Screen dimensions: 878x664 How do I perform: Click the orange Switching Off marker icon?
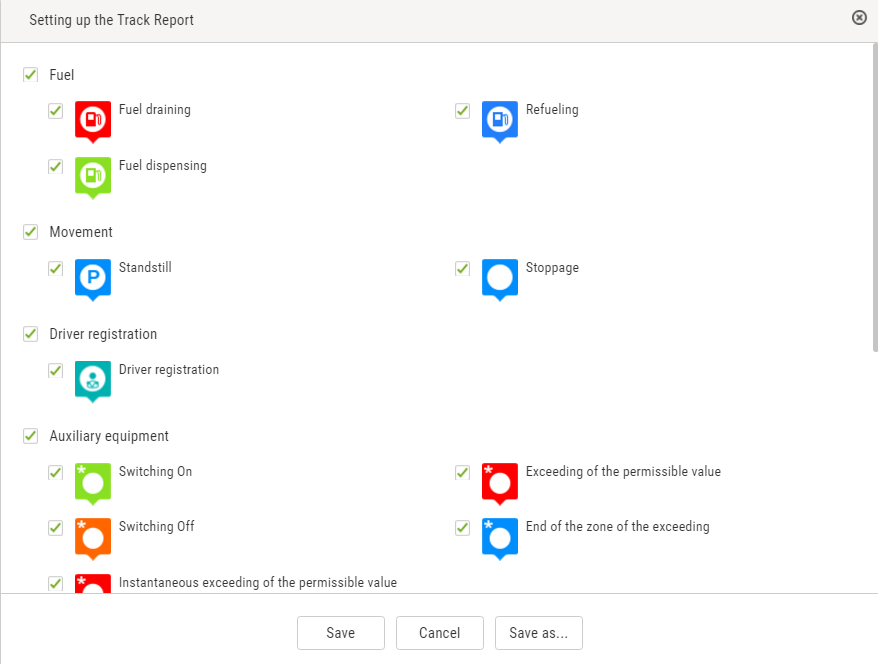point(93,539)
